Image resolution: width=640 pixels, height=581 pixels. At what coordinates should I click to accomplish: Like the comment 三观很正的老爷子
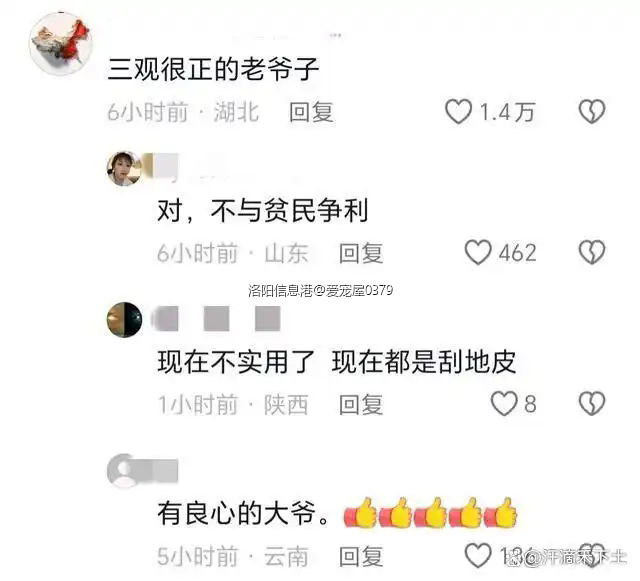tap(458, 111)
